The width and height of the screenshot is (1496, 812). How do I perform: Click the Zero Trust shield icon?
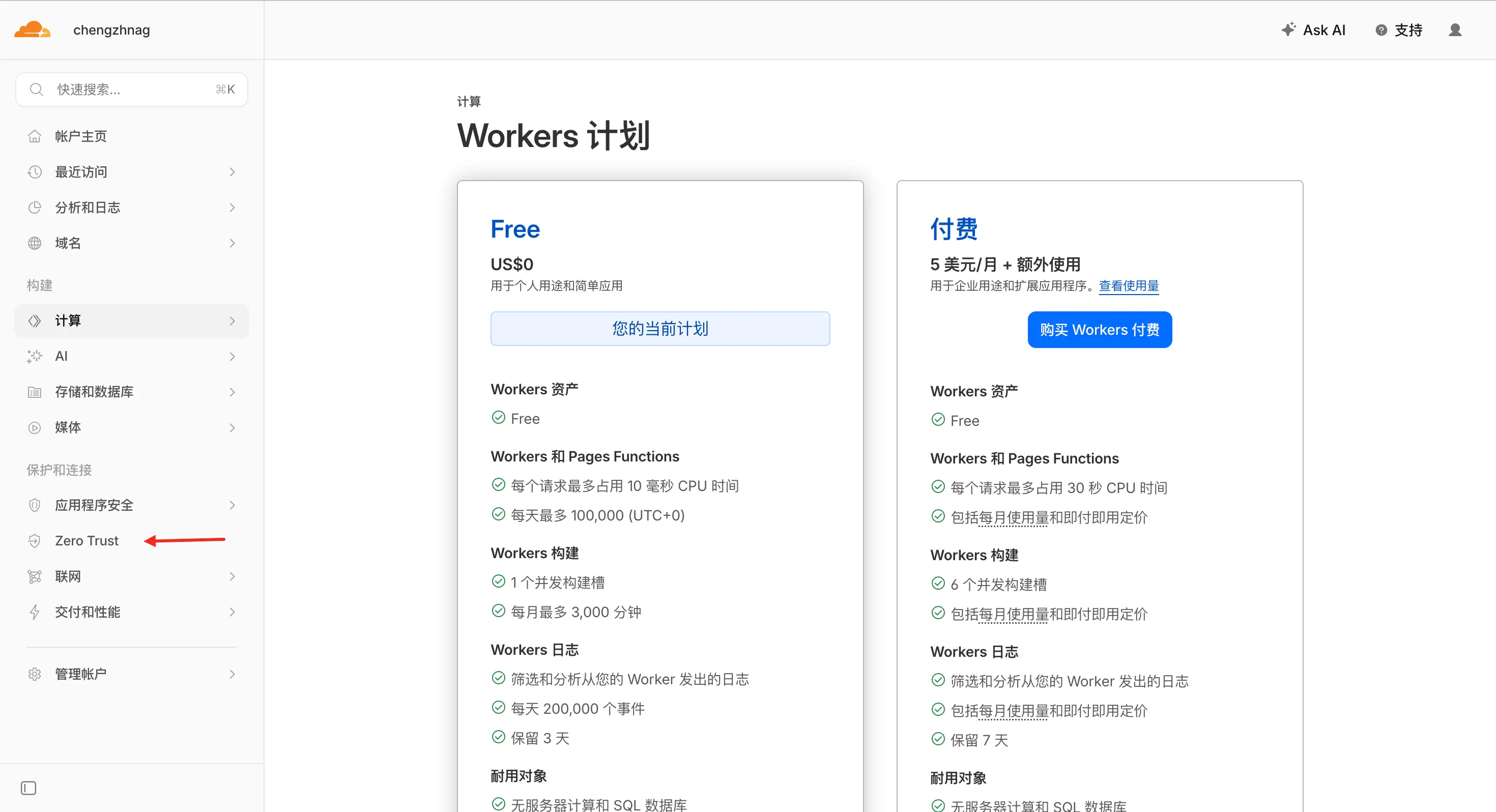point(35,541)
